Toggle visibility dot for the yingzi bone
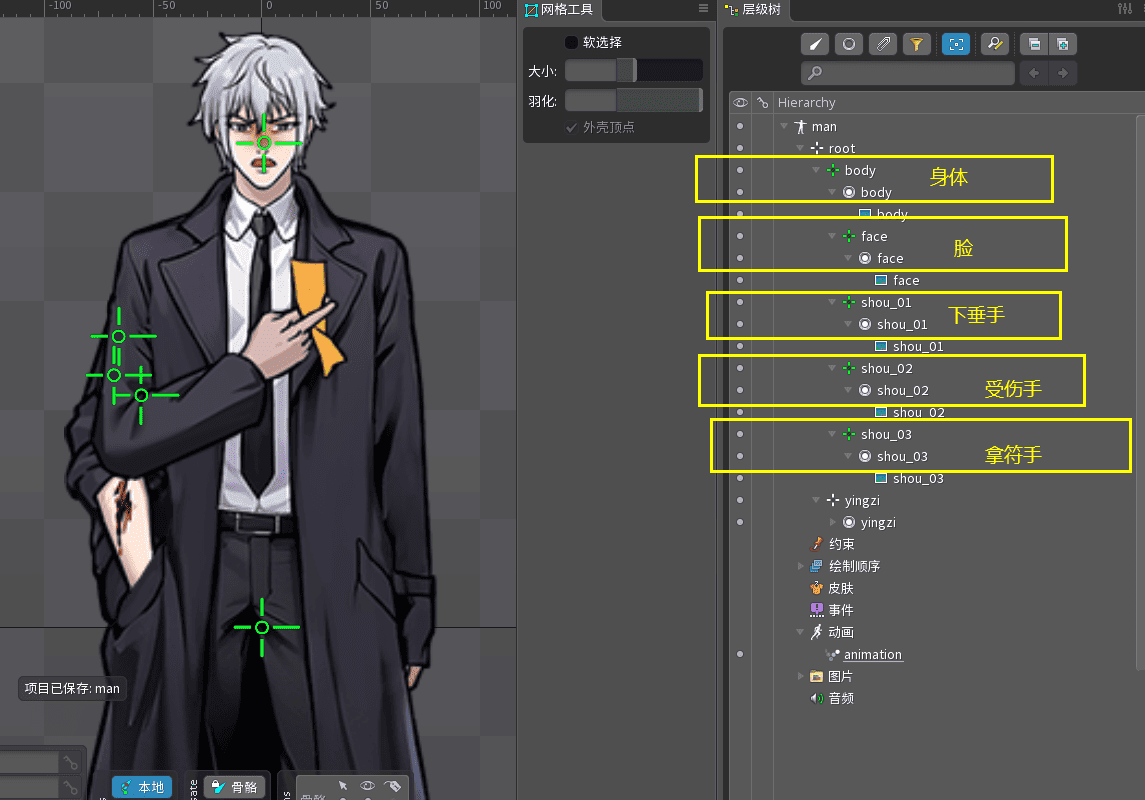The height and width of the screenshot is (800, 1145). [740, 500]
